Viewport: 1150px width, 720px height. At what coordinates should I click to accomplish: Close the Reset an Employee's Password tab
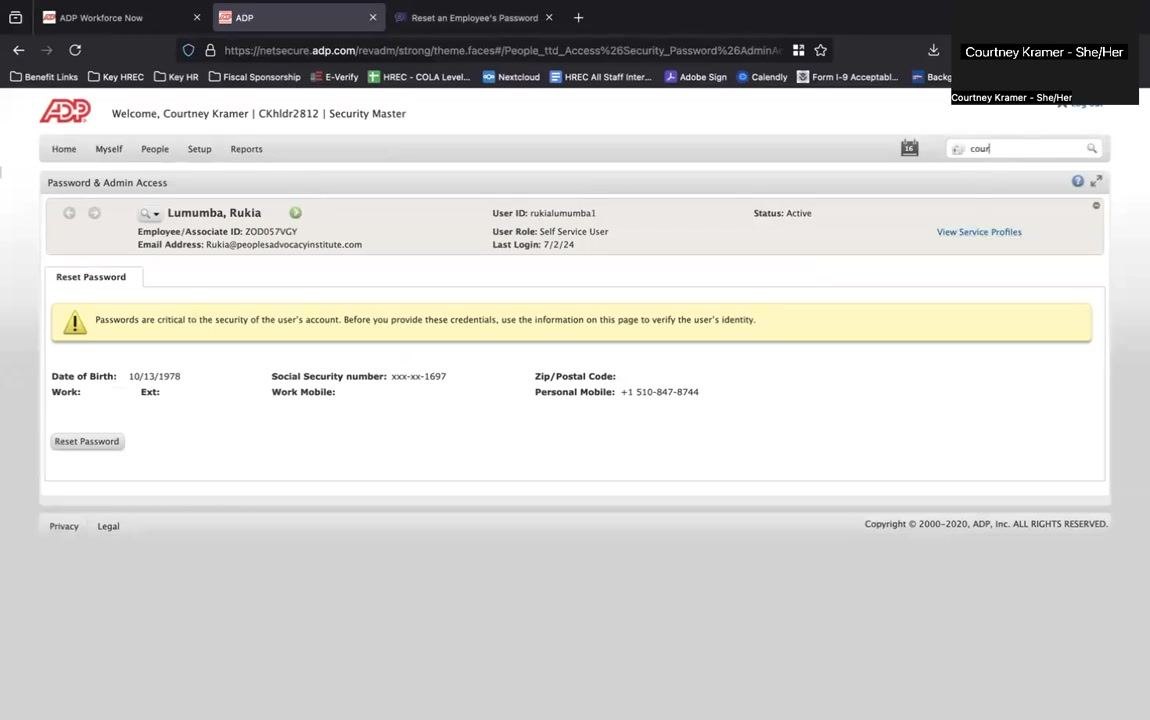click(x=549, y=18)
